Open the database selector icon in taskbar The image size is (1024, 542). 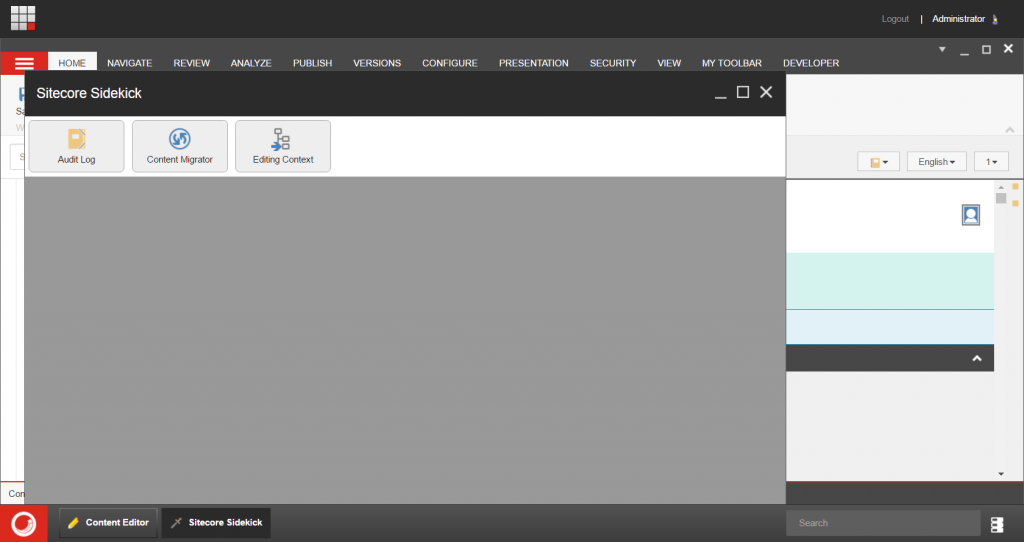coord(997,524)
